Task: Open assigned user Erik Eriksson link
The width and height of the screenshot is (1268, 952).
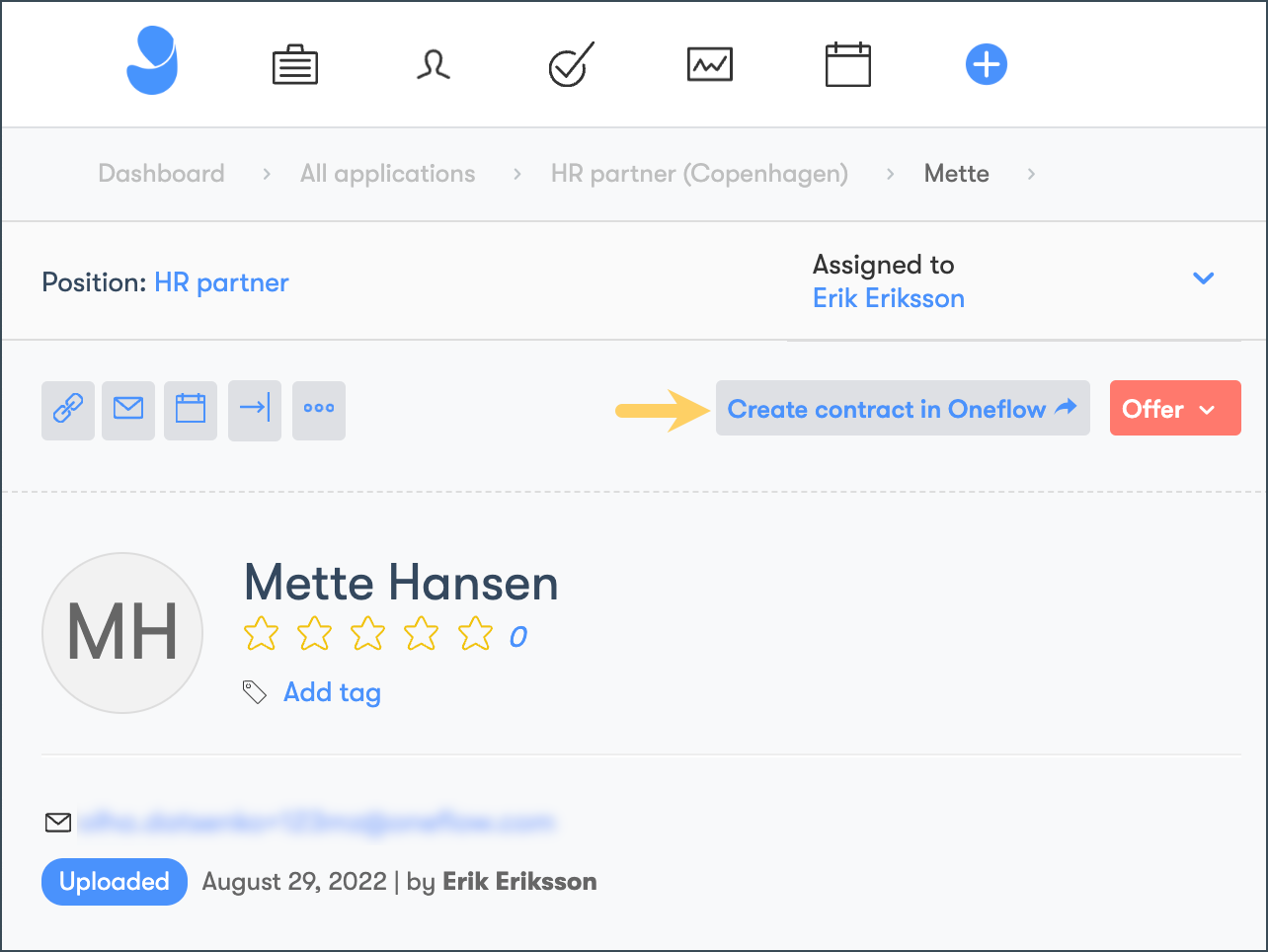Action: click(x=889, y=298)
